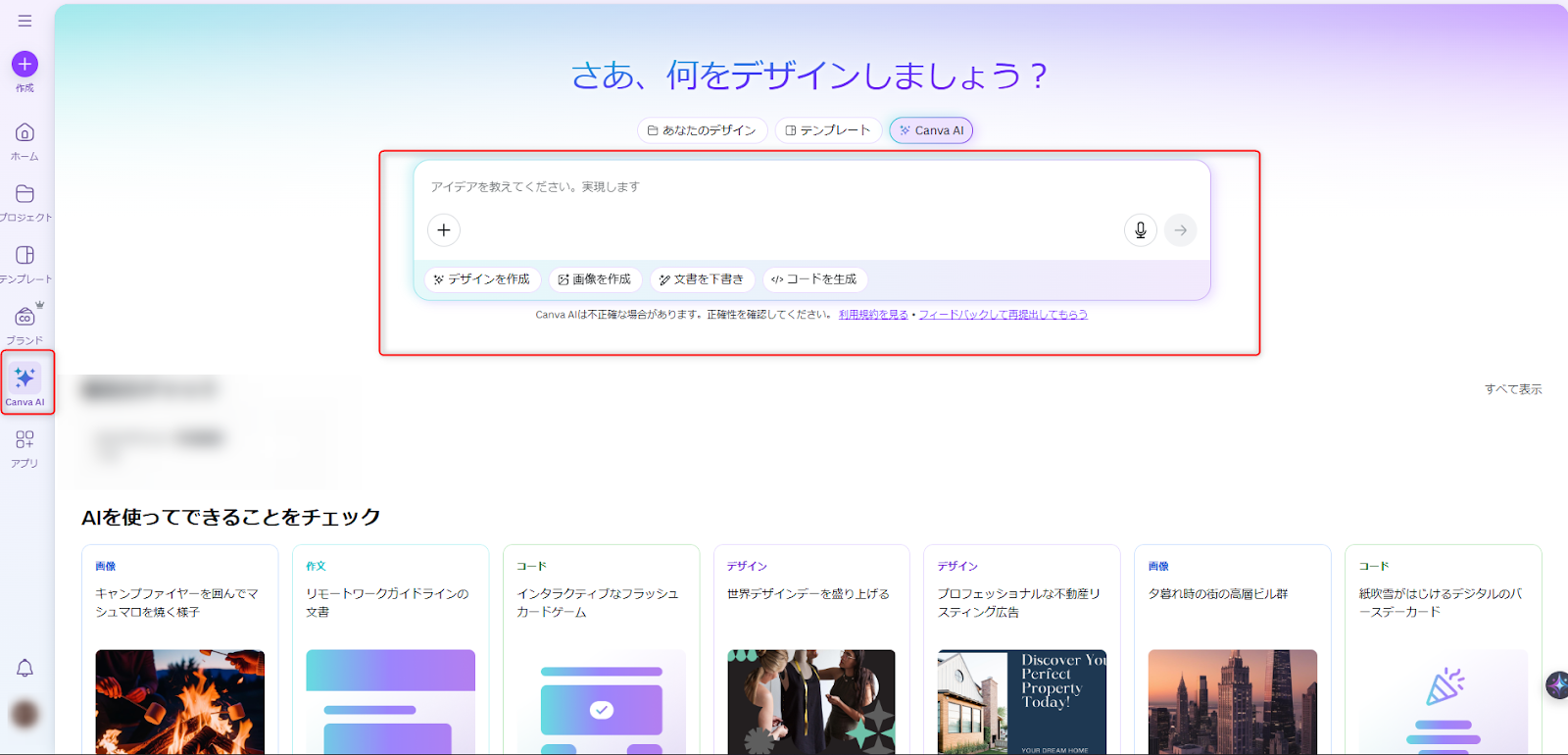1568x755 pixels.
Task: Open the notifications bell
Action: [24, 669]
